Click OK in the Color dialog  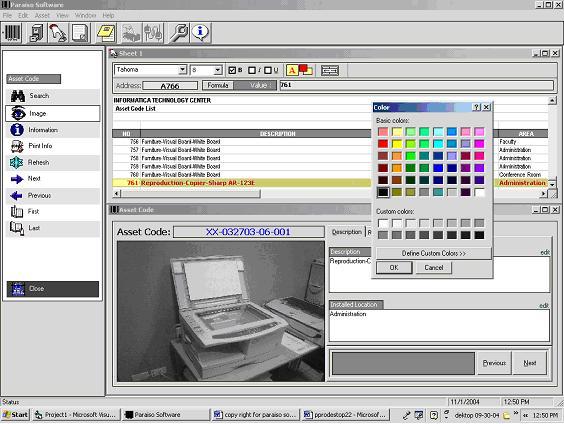click(x=394, y=268)
